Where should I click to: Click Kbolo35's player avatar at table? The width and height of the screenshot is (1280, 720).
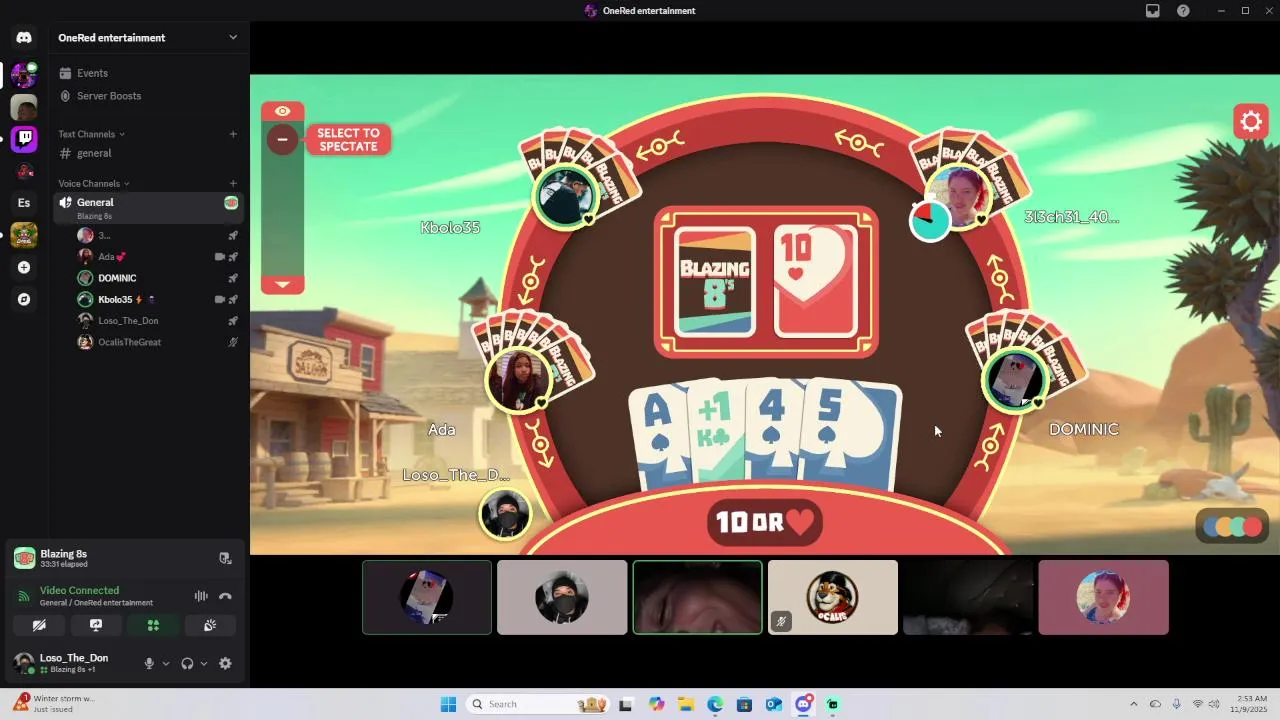click(565, 197)
